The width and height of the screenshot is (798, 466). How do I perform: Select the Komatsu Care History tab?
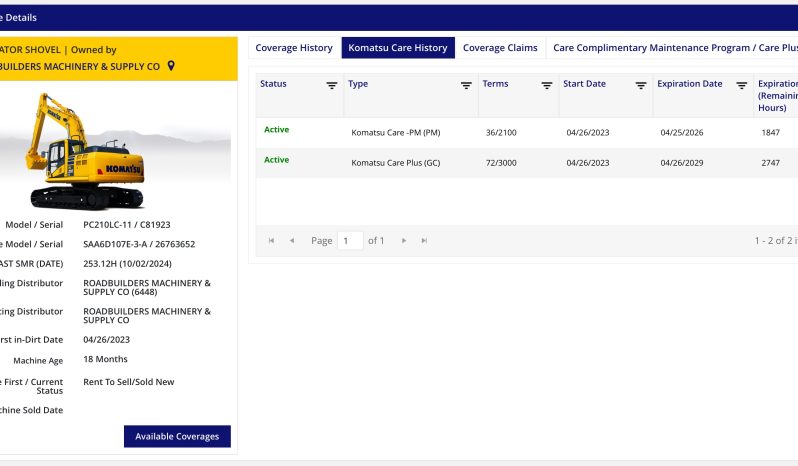point(398,48)
